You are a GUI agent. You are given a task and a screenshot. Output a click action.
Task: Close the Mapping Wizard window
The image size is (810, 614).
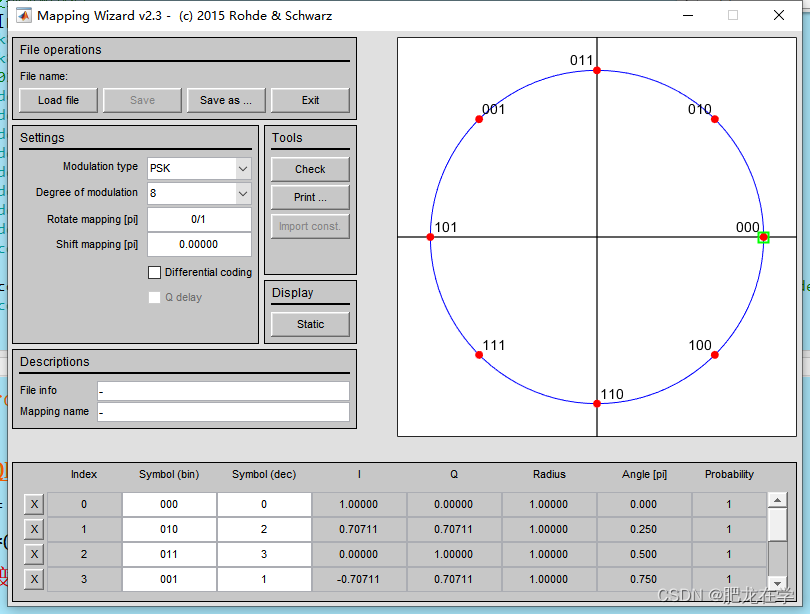(x=779, y=15)
